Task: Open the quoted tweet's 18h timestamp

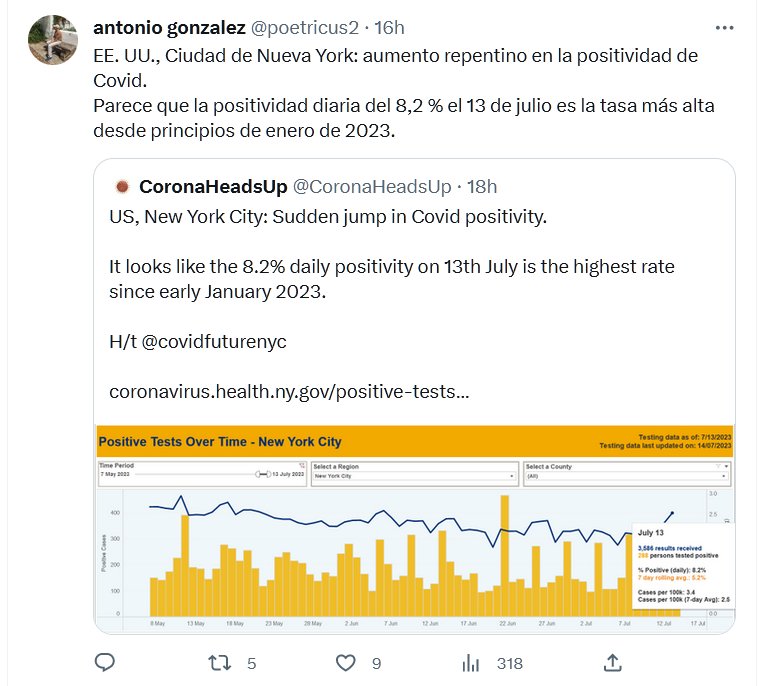Action: click(x=482, y=187)
